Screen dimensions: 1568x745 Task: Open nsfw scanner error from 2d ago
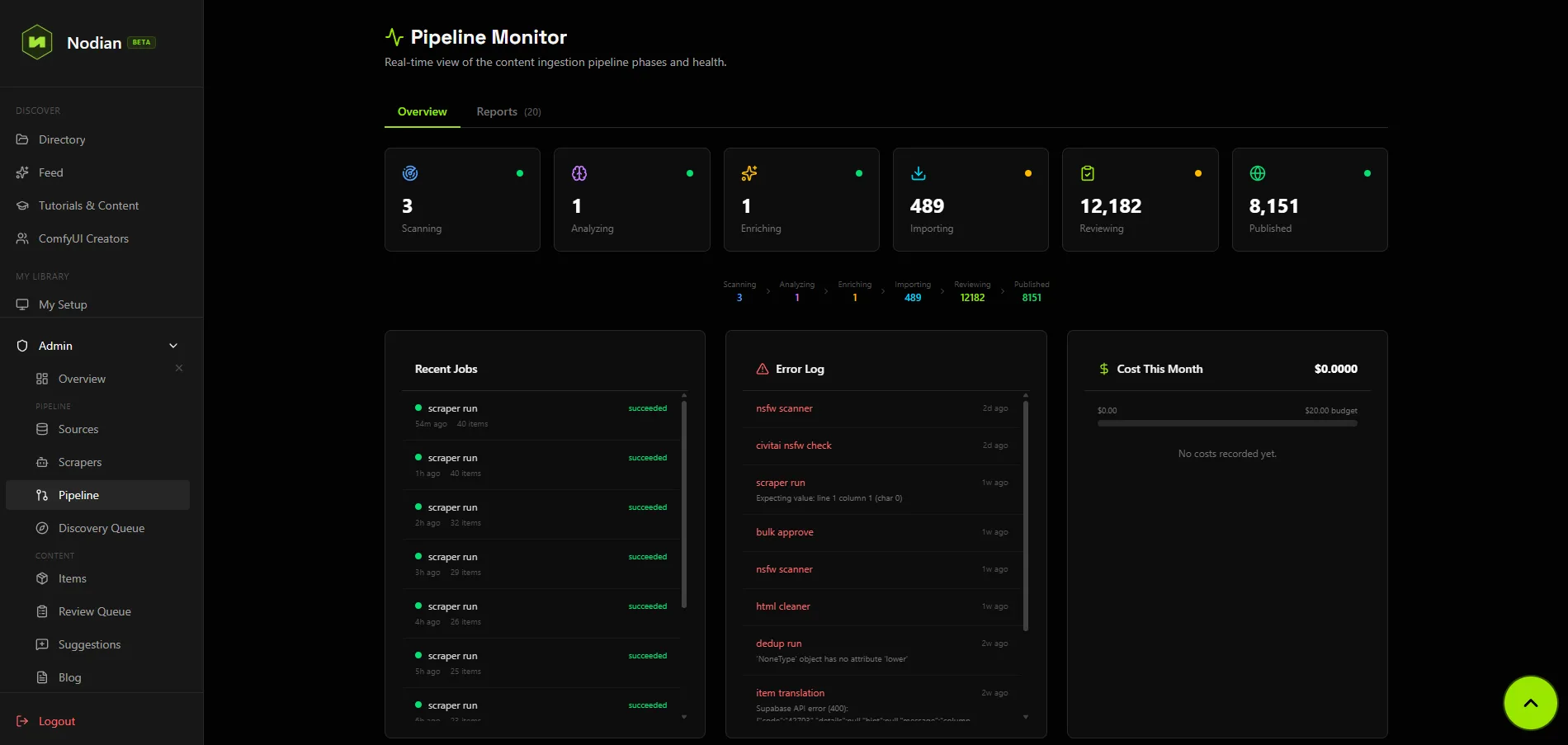(882, 408)
